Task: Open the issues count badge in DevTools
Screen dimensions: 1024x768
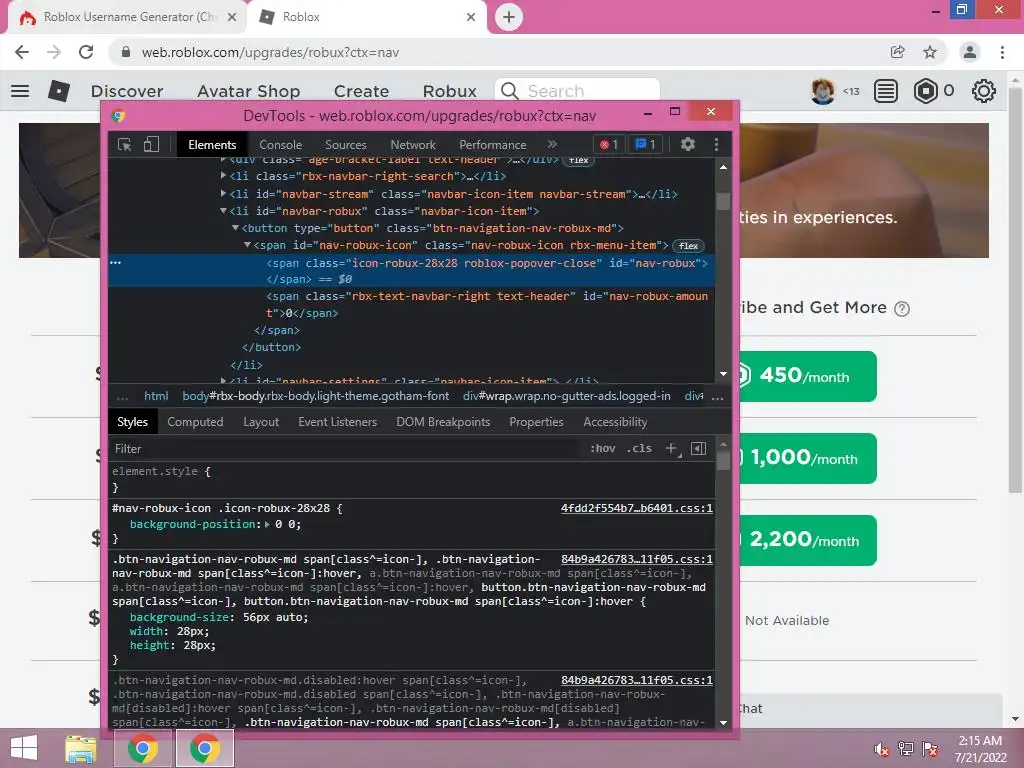Action: pyautogui.click(x=645, y=144)
